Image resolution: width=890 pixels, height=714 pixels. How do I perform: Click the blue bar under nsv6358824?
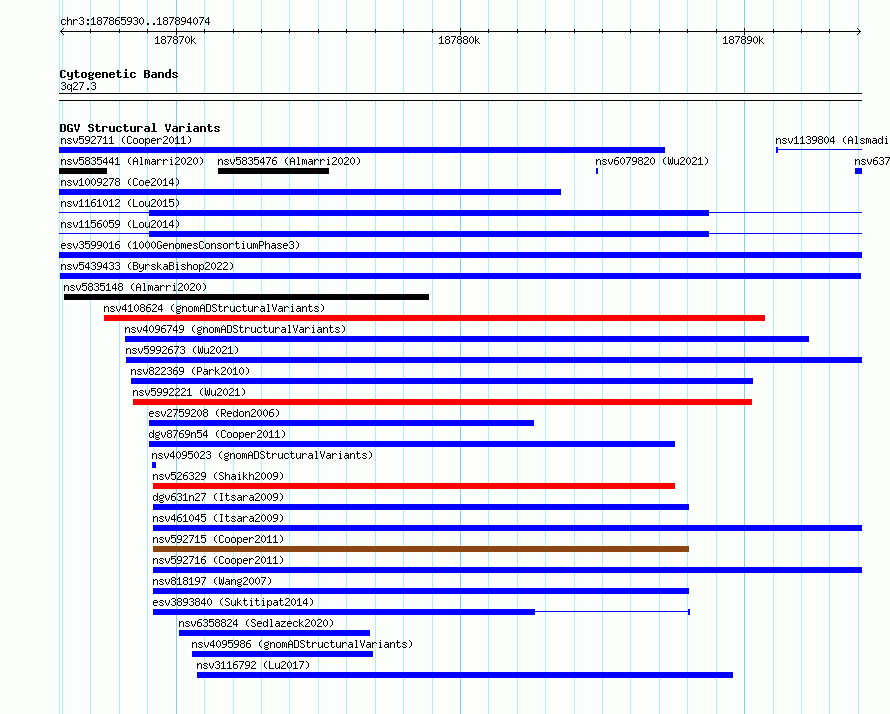pos(274,633)
